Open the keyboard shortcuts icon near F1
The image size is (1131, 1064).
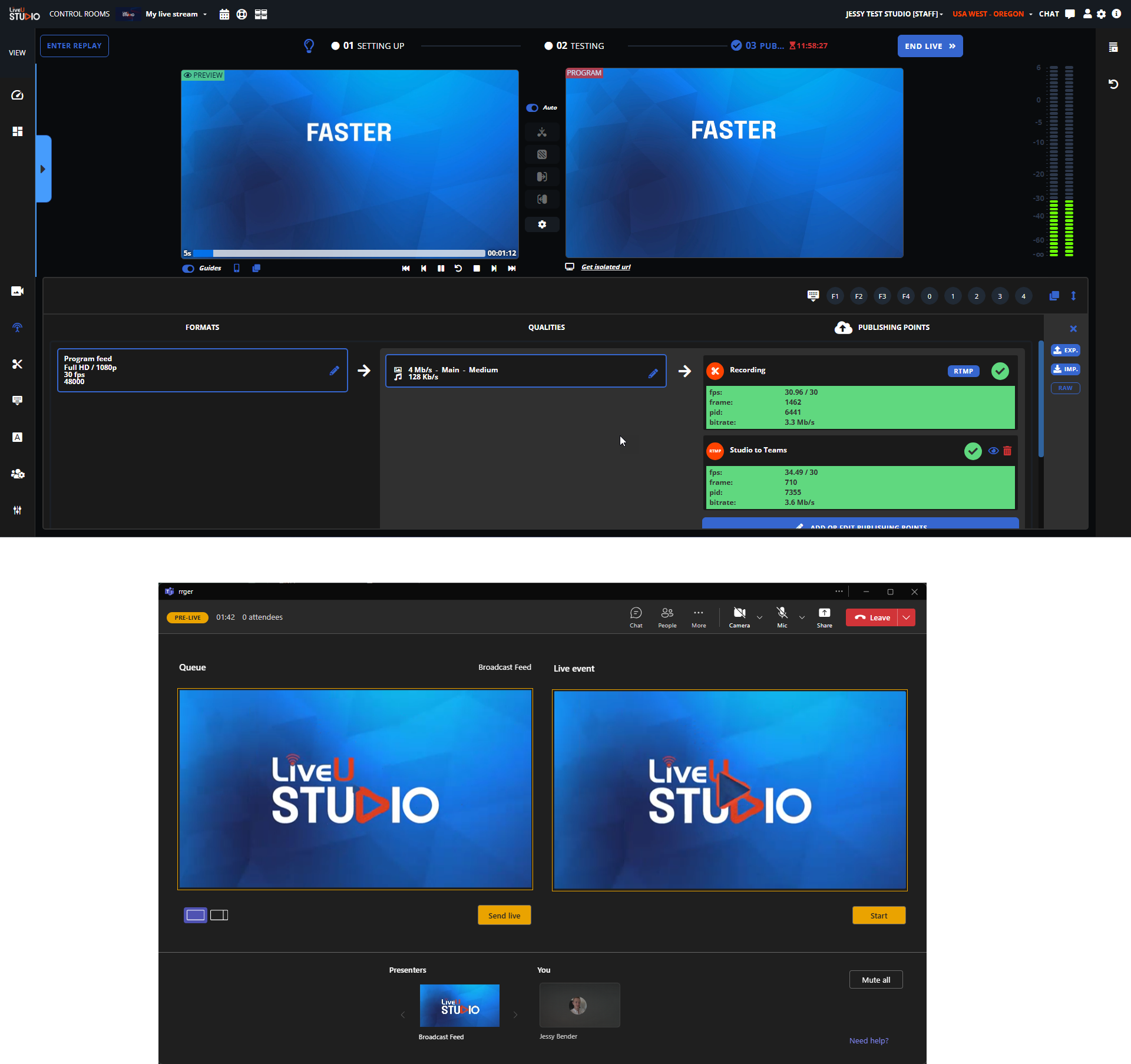click(x=813, y=296)
